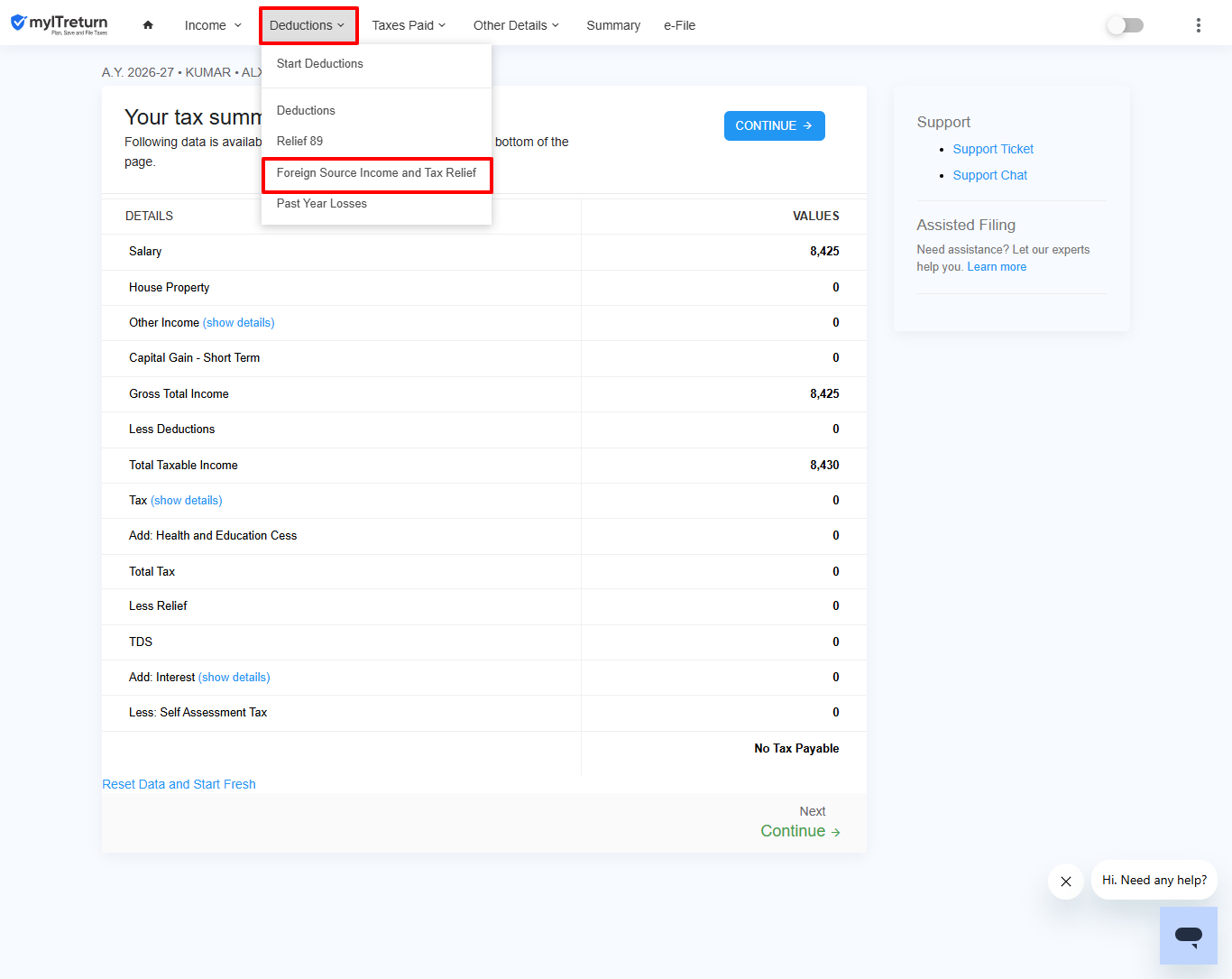This screenshot has width=1232, height=979.
Task: Collapse the Deductions dropdown menu
Action: click(x=308, y=25)
